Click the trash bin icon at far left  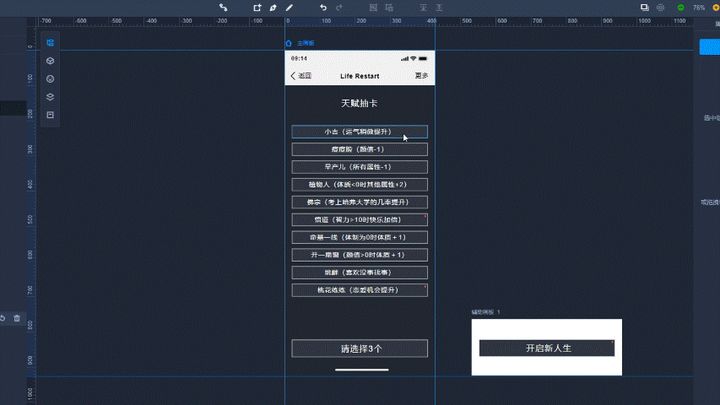pos(17,318)
